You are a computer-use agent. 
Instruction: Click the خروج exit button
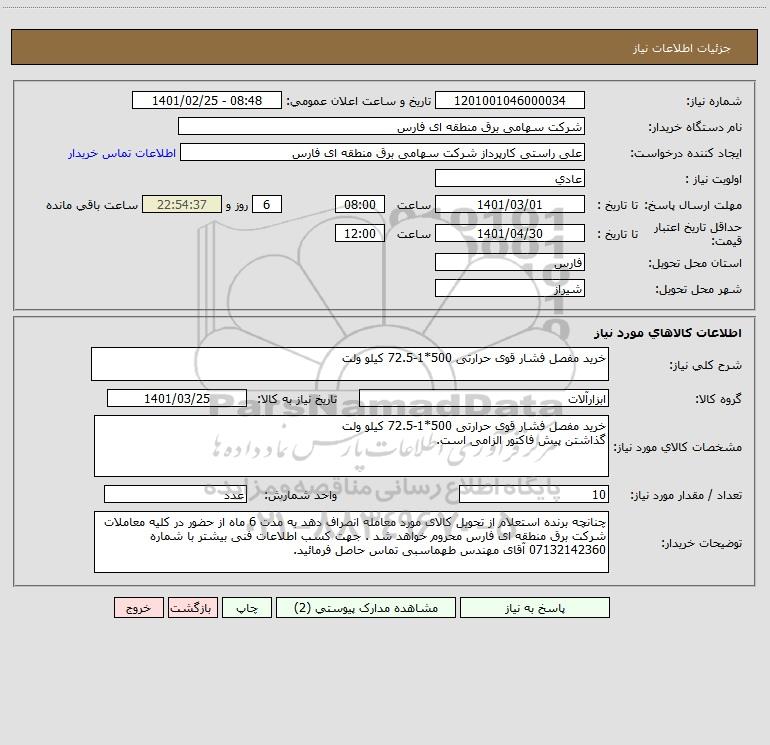[x=138, y=607]
